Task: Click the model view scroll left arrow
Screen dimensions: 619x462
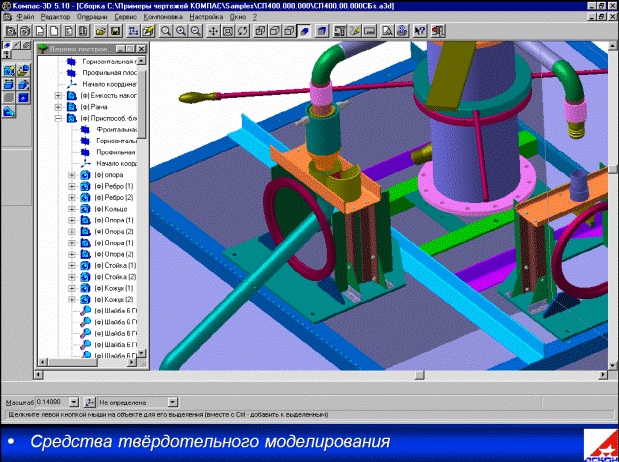Action: pyautogui.click(x=39, y=375)
